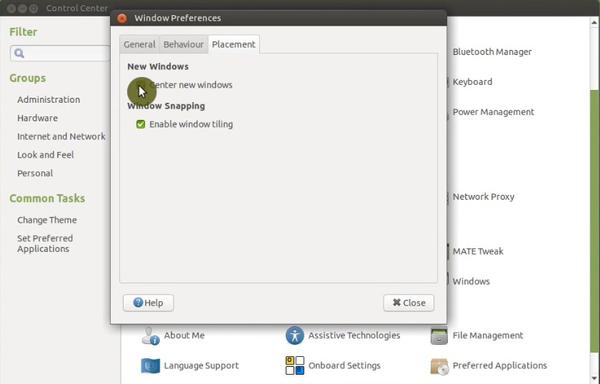Open the Internet and Network group
Image resolution: width=600 pixels, height=384 pixels.
coord(61,136)
